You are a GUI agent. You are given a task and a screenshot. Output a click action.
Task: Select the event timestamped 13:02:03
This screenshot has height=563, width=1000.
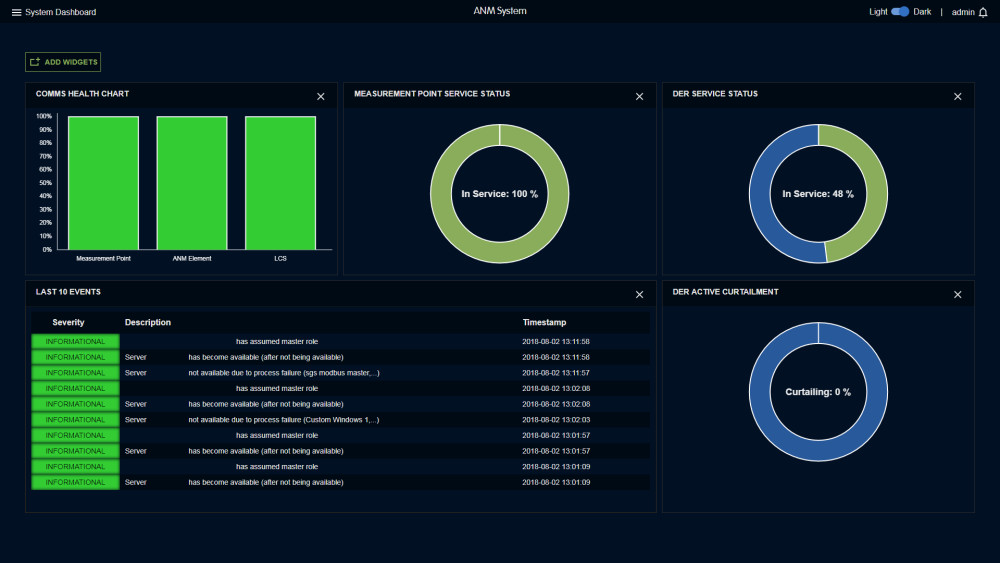pyautogui.click(x=341, y=420)
